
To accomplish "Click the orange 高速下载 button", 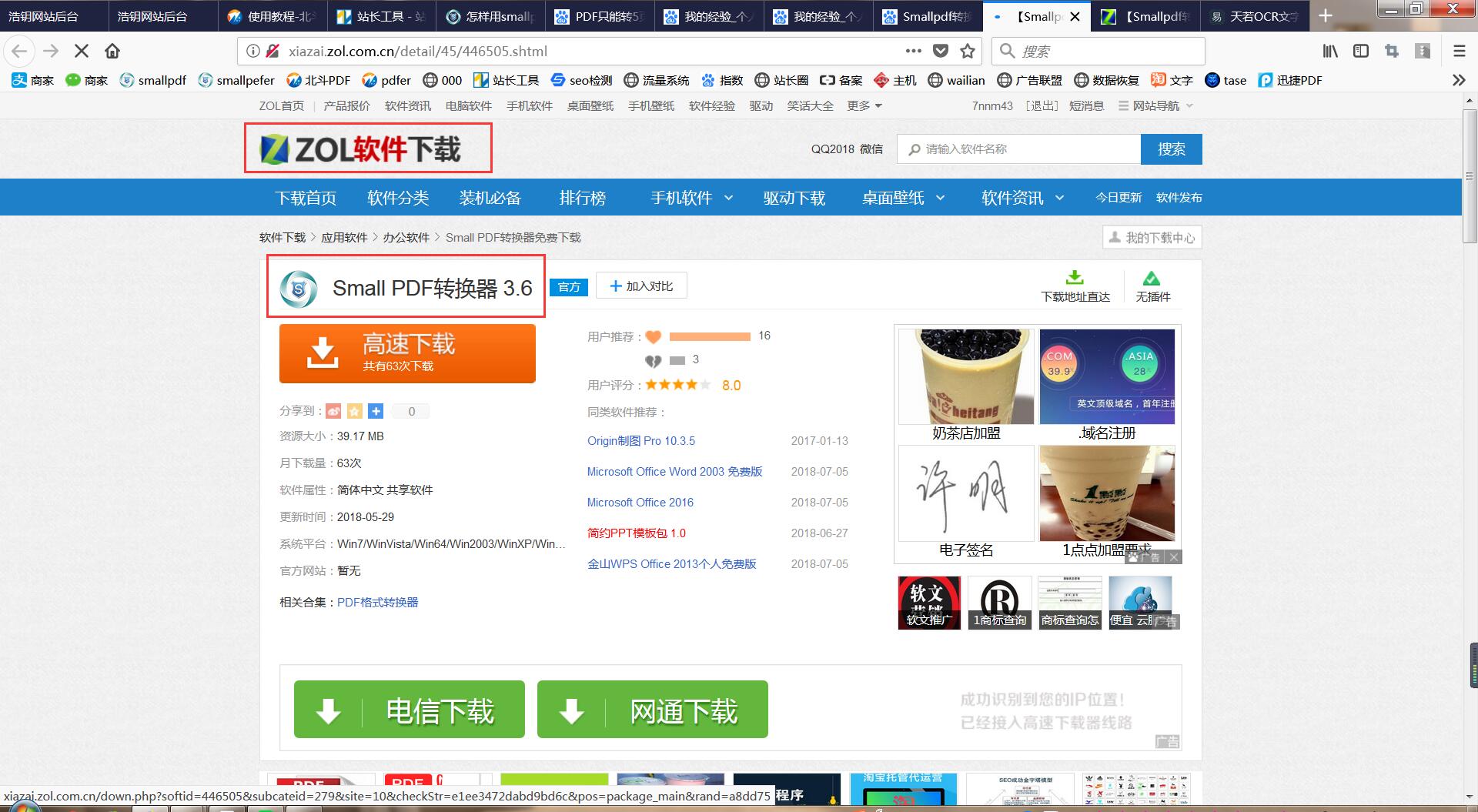I will pyautogui.click(x=407, y=353).
